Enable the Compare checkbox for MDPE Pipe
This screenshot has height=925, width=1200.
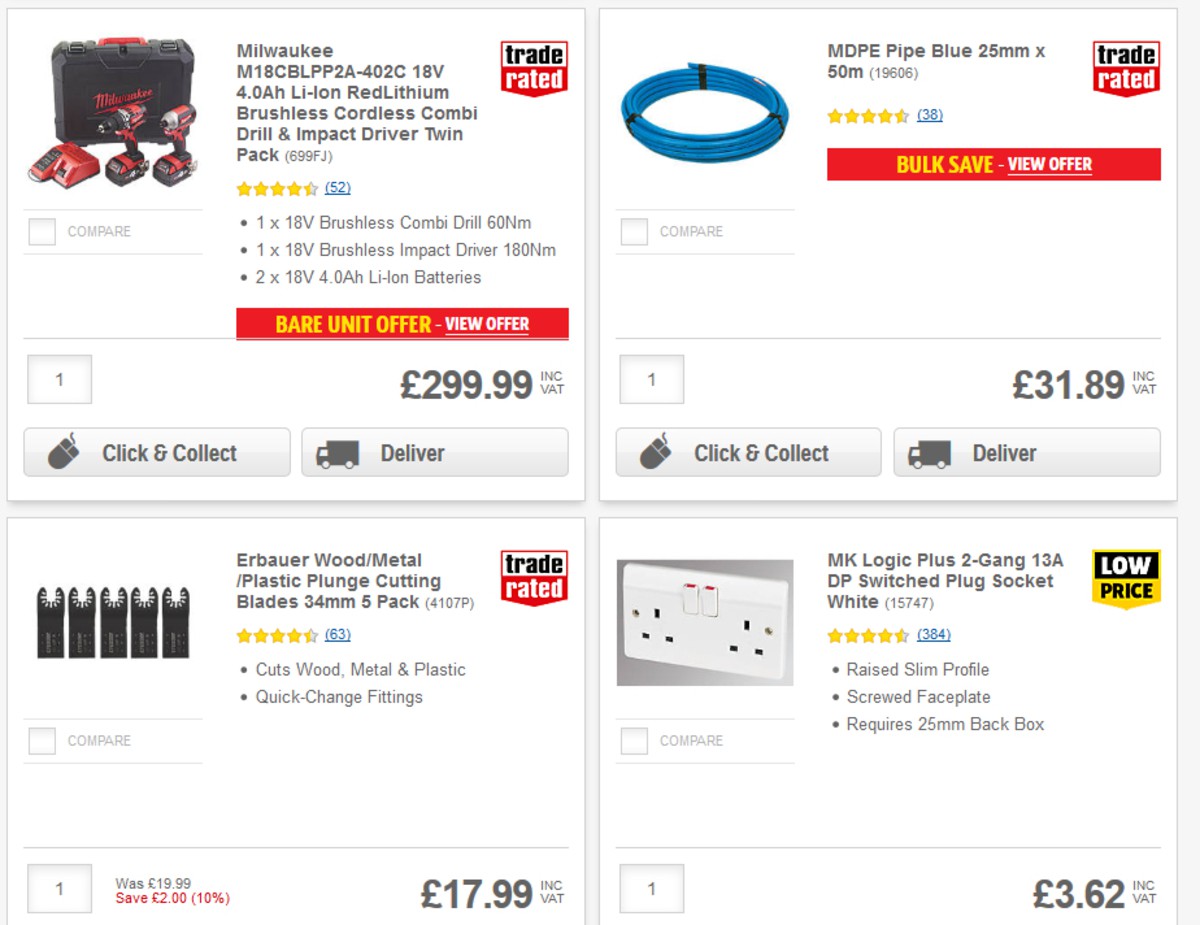click(x=633, y=231)
